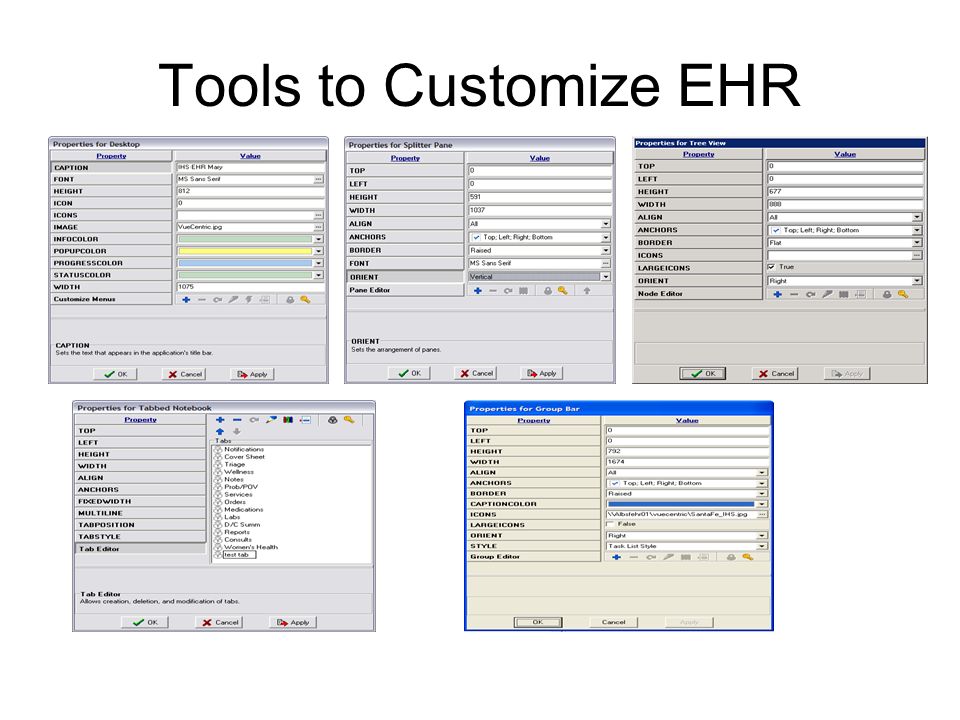Click the blue plus icon in Group Bar Group Editor

[617, 557]
